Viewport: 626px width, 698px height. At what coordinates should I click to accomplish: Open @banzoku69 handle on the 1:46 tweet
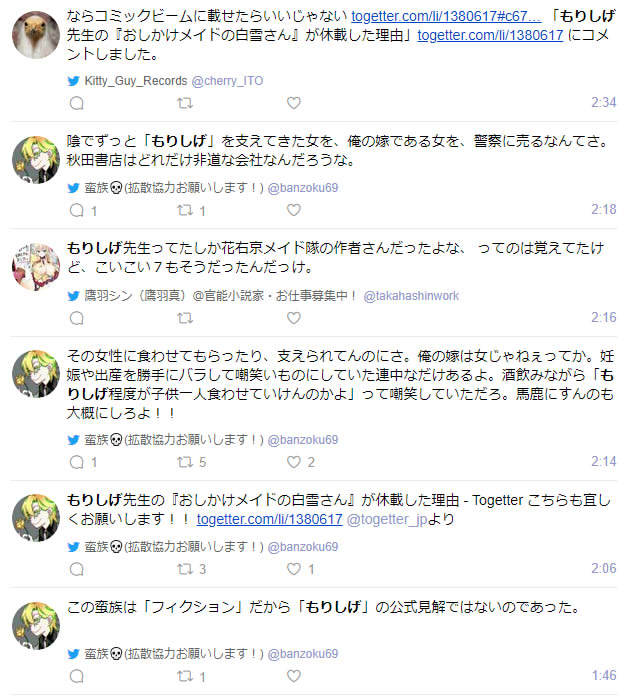[303, 653]
